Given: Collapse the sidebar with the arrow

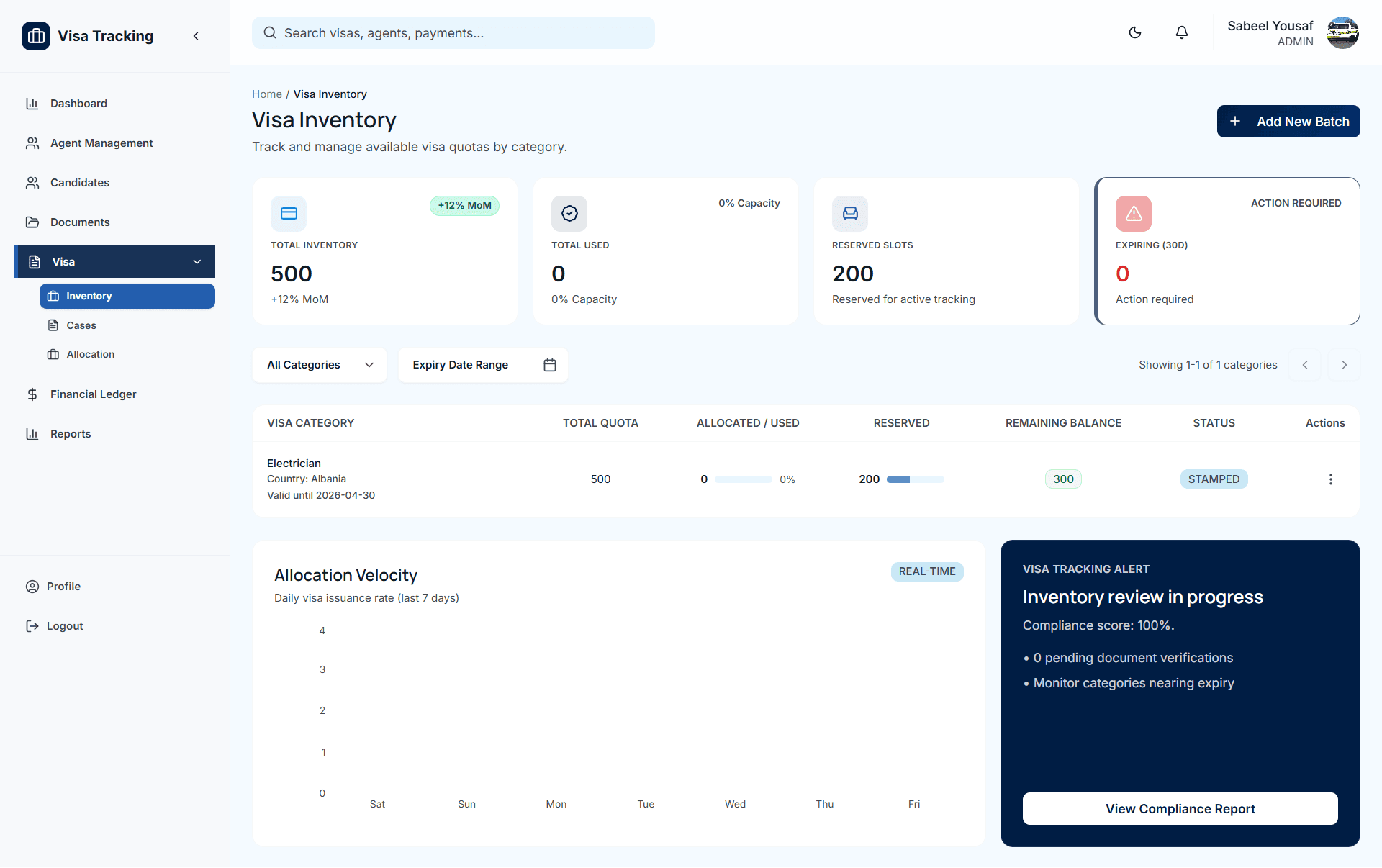Looking at the screenshot, I should pos(196,36).
